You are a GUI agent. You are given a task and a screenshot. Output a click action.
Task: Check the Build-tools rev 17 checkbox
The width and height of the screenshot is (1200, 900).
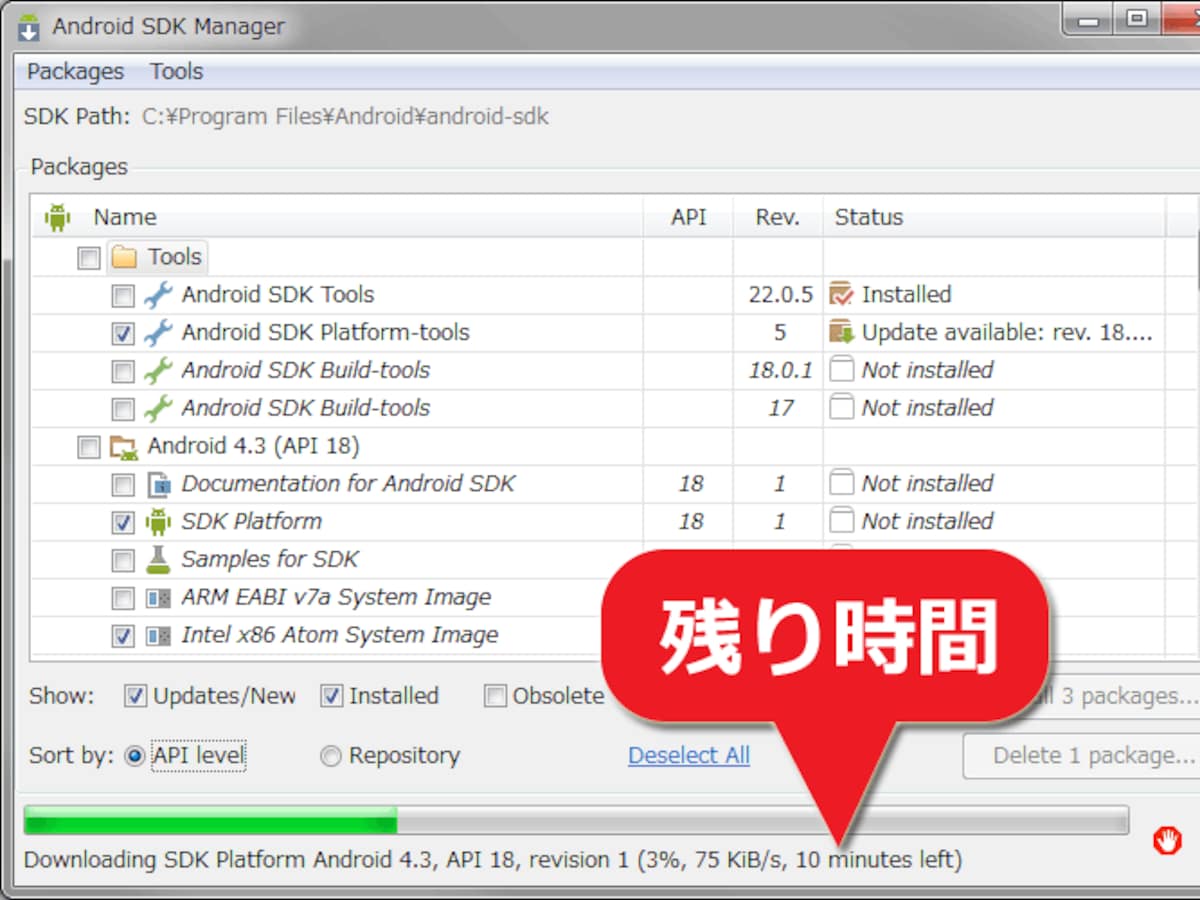[x=122, y=409]
